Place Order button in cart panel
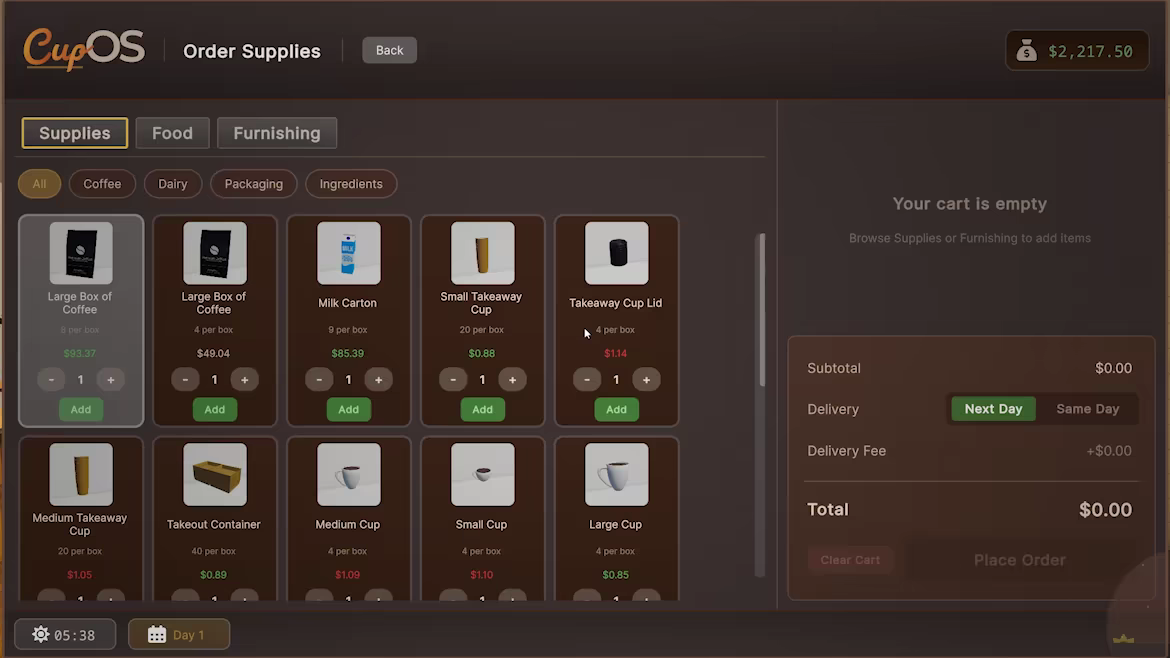The width and height of the screenshot is (1170, 658). click(1019, 560)
